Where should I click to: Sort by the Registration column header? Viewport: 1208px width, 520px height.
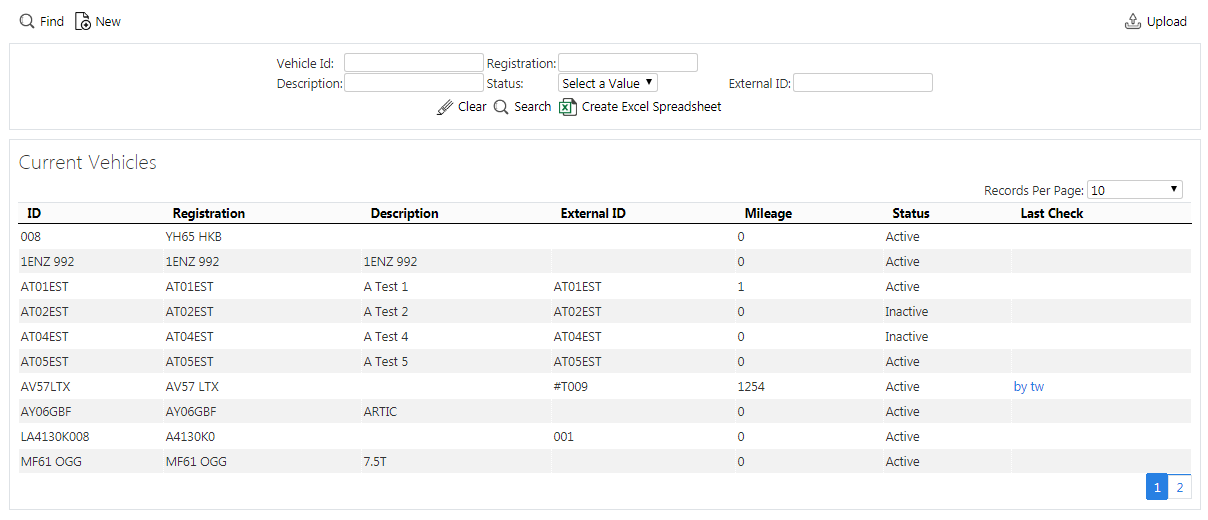point(209,213)
